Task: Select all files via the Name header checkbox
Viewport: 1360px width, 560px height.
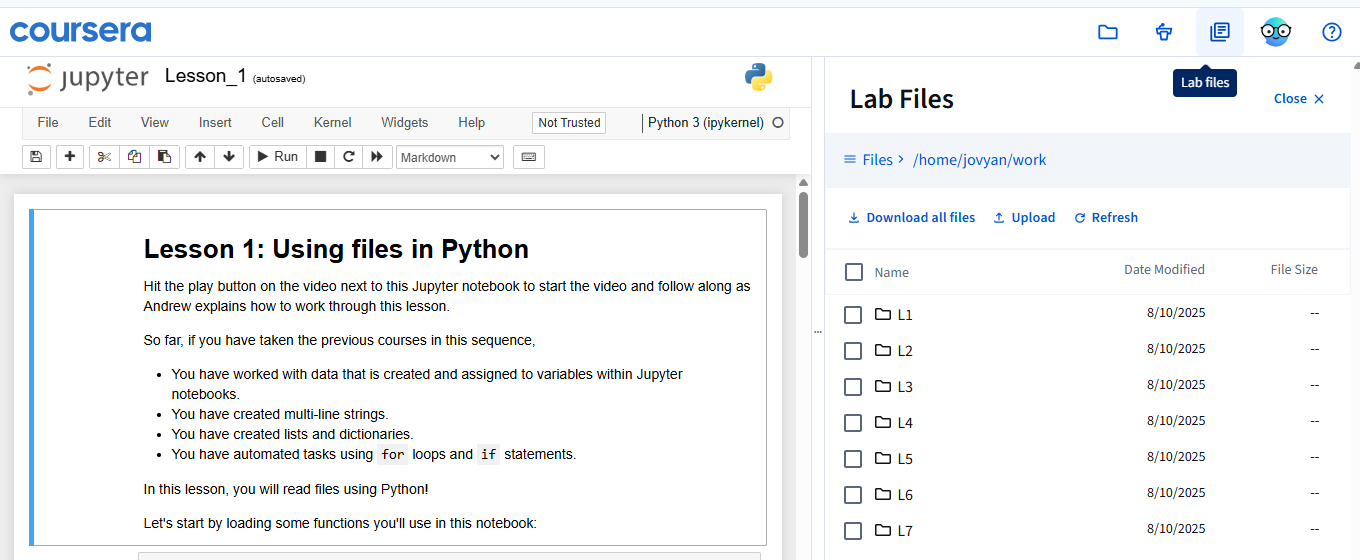Action: (x=854, y=272)
